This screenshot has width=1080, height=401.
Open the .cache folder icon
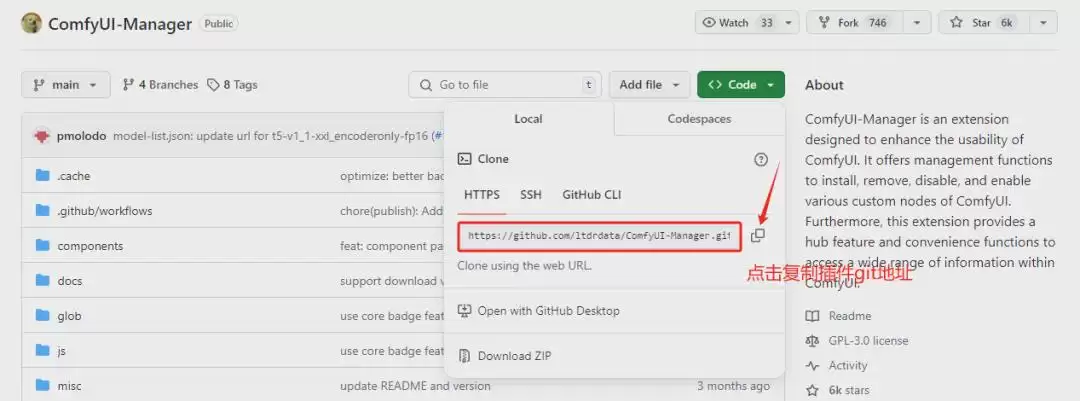43,175
